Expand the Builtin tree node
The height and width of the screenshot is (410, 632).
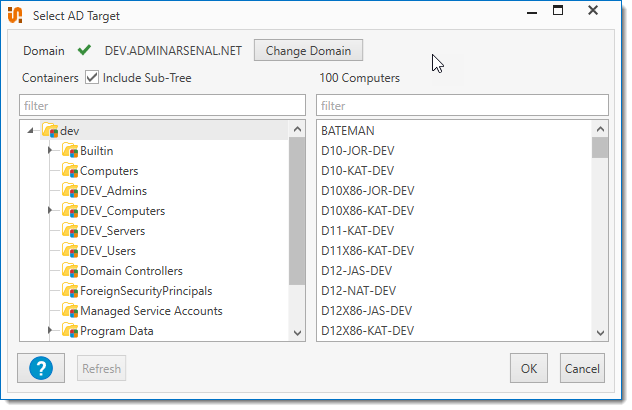[50, 151]
